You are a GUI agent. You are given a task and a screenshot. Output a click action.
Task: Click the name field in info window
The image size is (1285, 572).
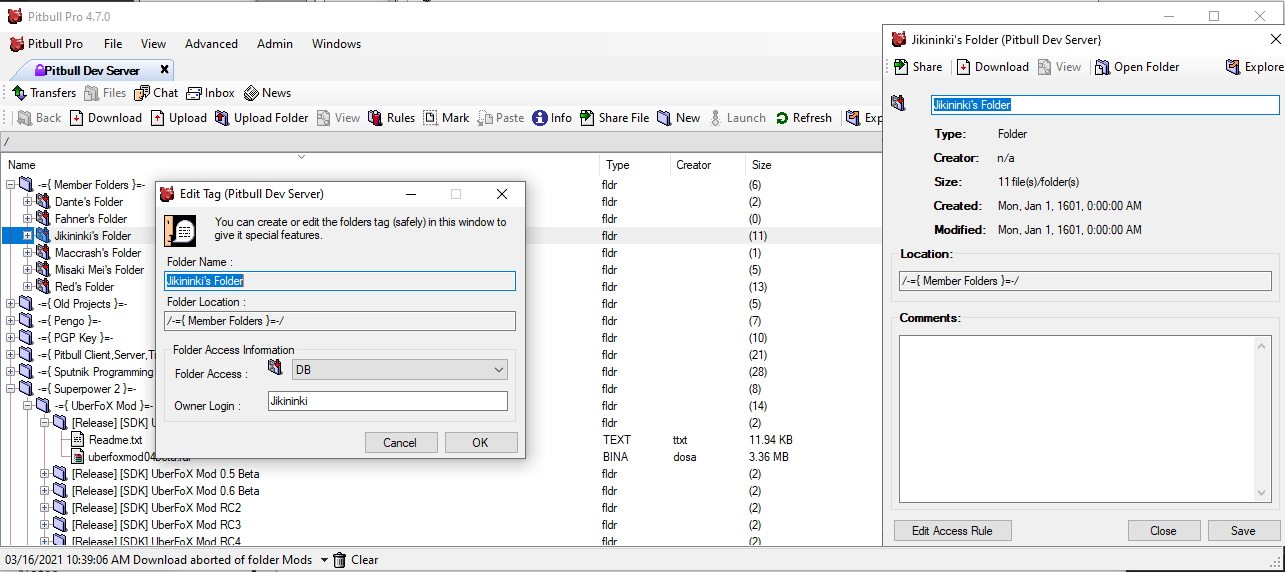click(x=1104, y=104)
